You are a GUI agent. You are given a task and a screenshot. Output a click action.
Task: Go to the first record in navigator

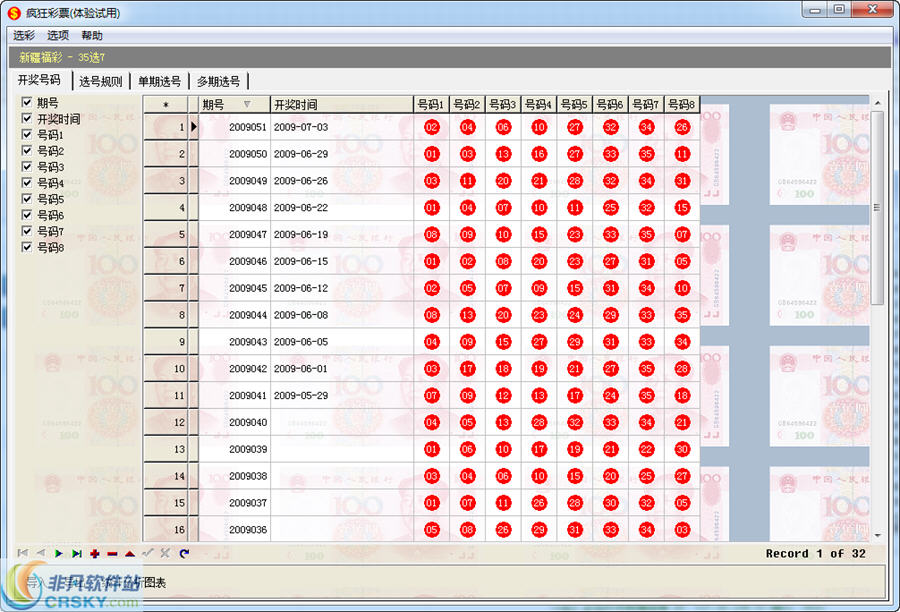(x=23, y=553)
